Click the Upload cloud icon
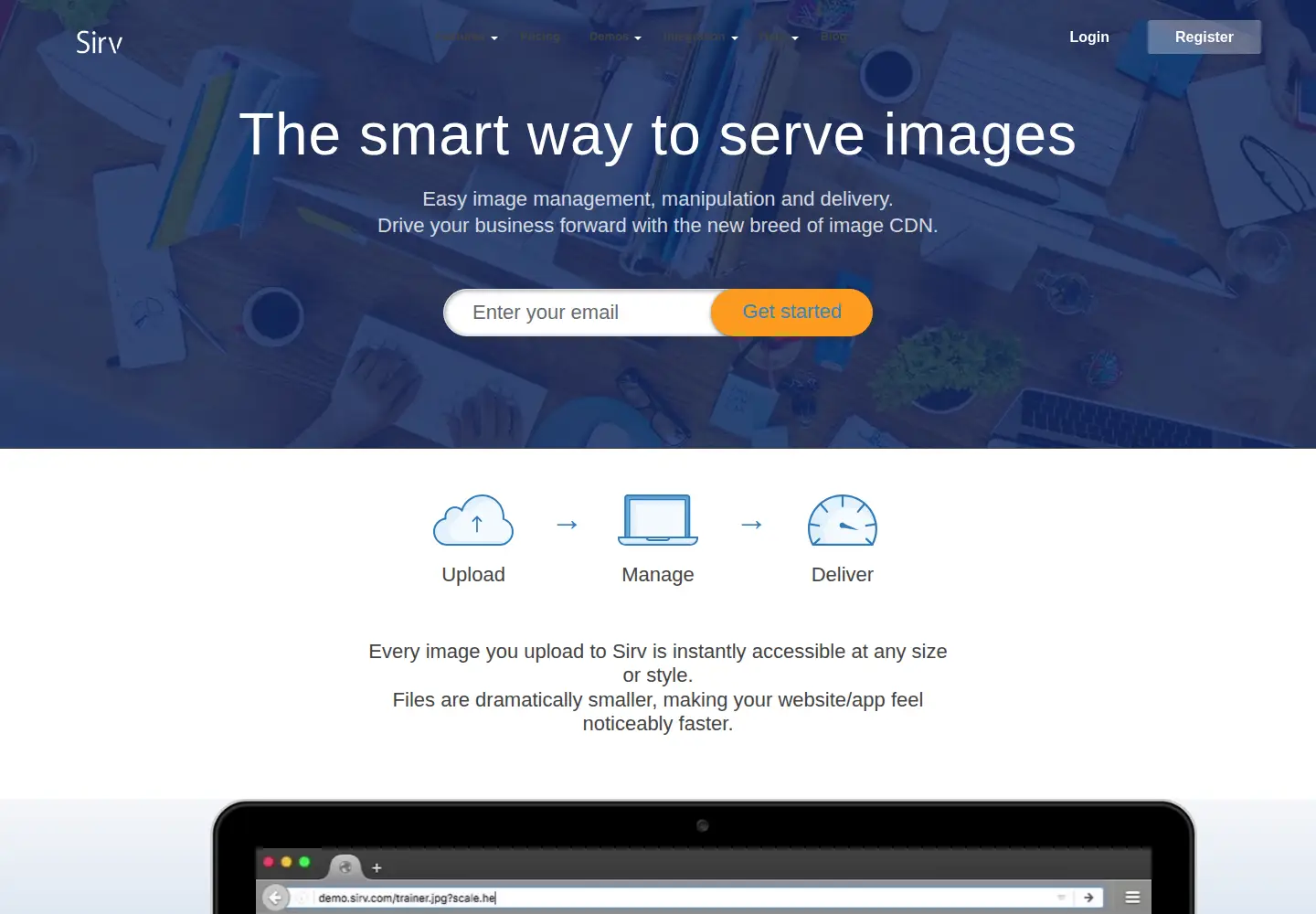The image size is (1316, 914). (x=473, y=520)
